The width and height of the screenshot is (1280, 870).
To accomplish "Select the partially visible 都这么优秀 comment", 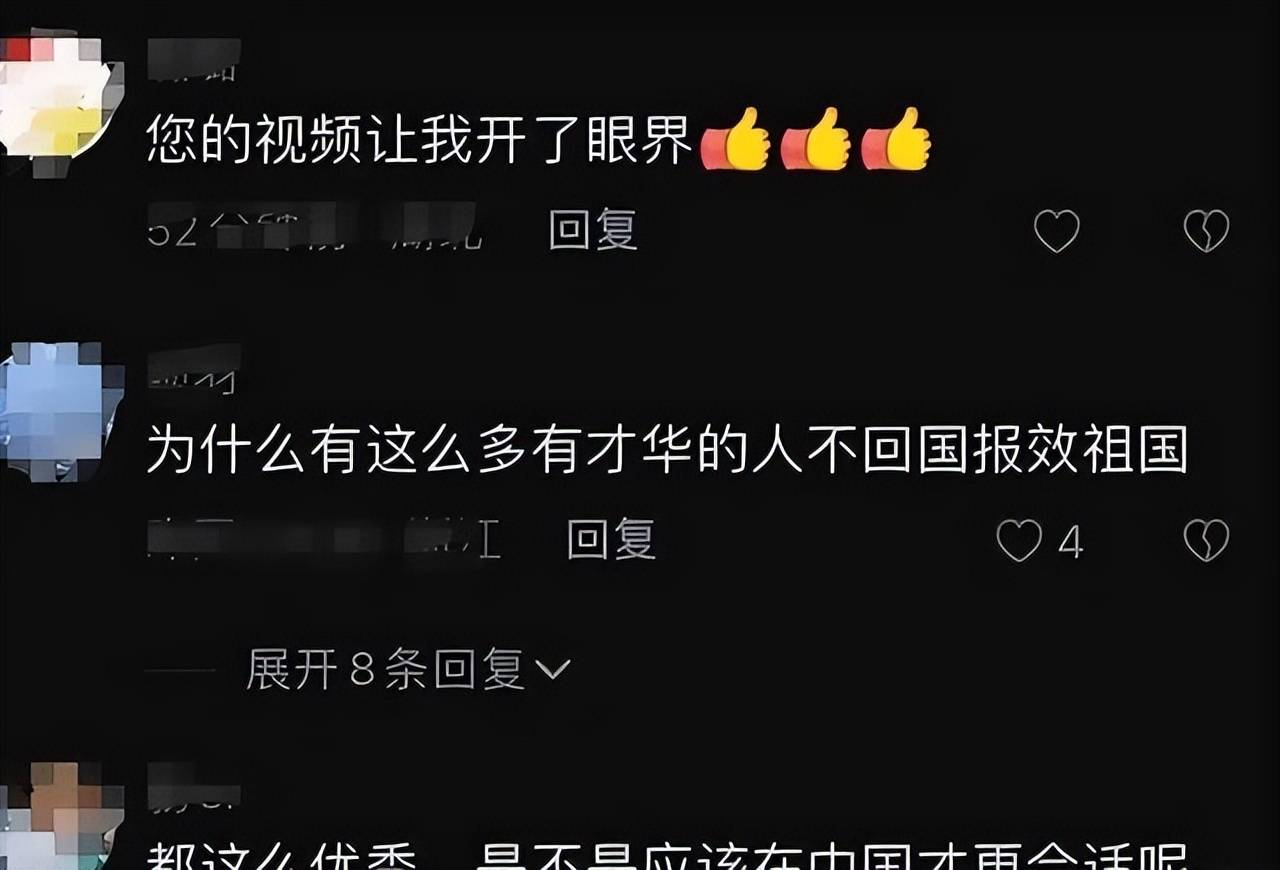I will 667,855.
